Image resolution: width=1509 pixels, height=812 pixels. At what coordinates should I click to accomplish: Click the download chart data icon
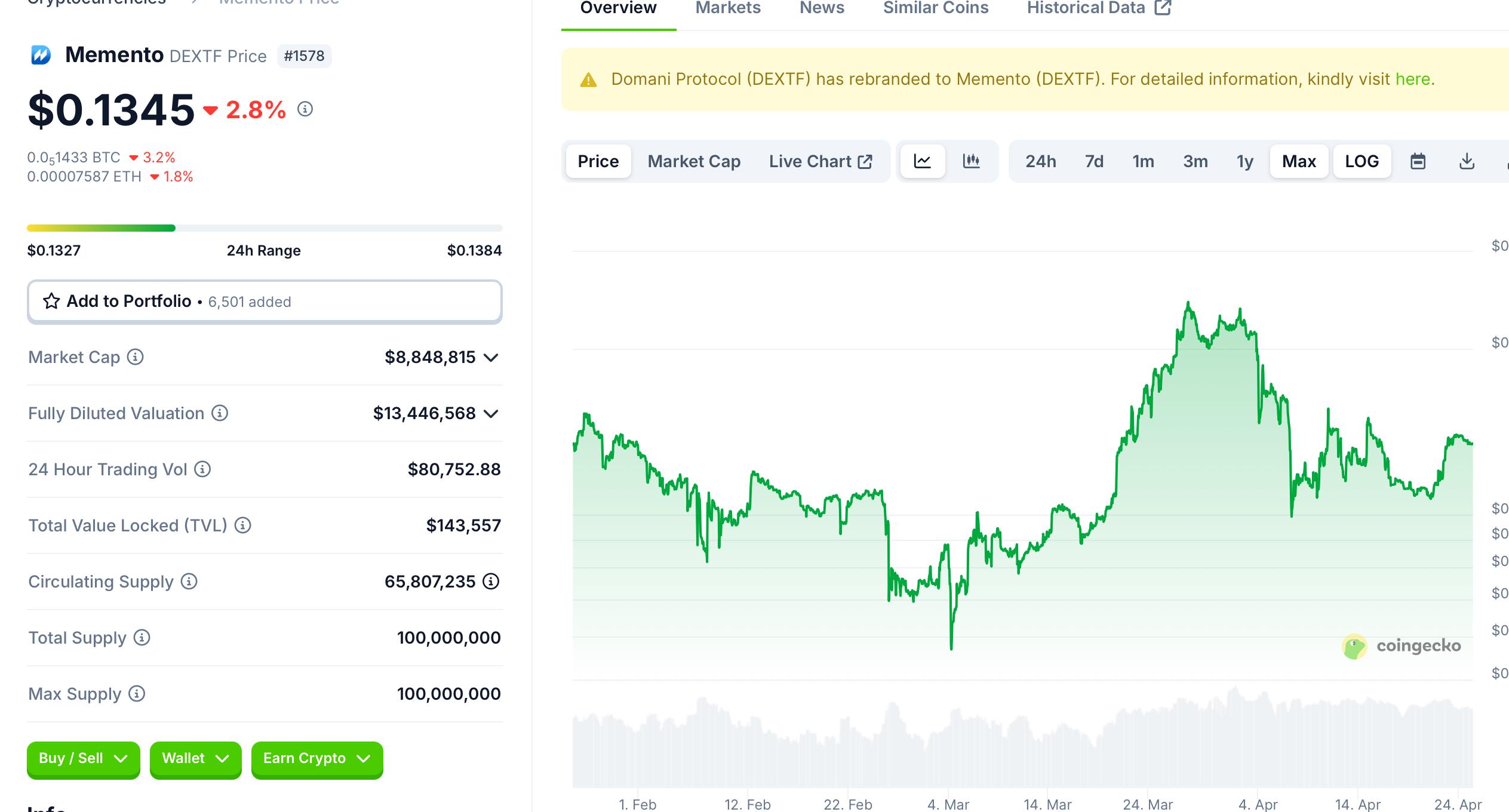(x=1467, y=161)
